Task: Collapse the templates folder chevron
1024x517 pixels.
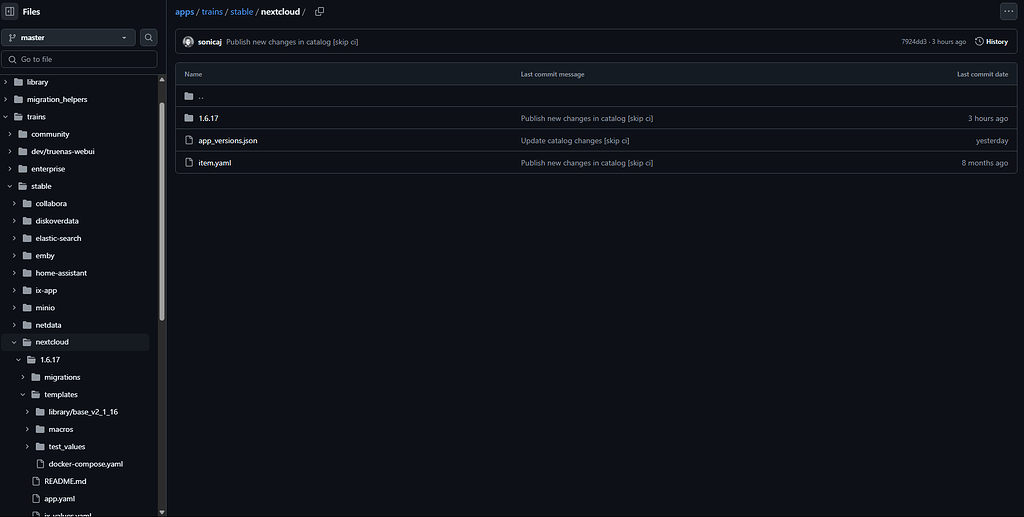Action: [x=23, y=394]
